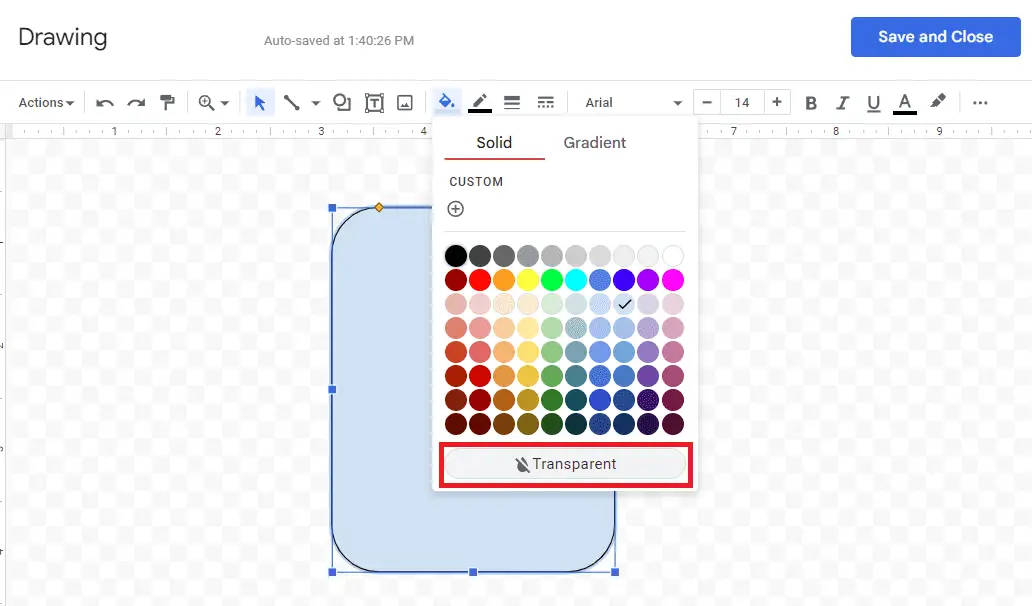Screen dimensions: 1032x606
Task: Select the Text box tool
Action: 374,103
